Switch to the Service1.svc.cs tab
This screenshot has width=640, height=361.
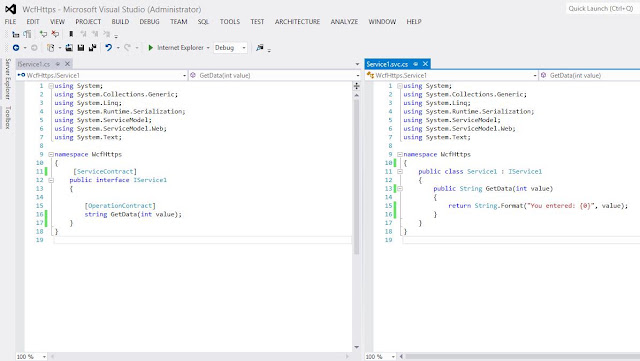point(387,64)
